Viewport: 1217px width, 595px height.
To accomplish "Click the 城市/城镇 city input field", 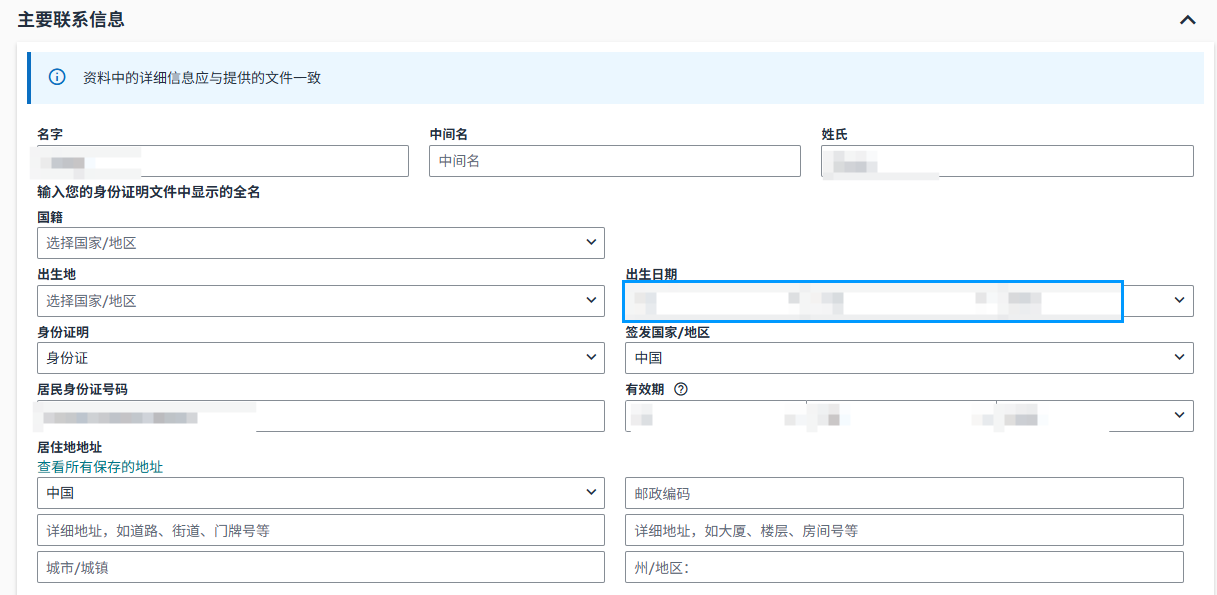I will [321, 567].
